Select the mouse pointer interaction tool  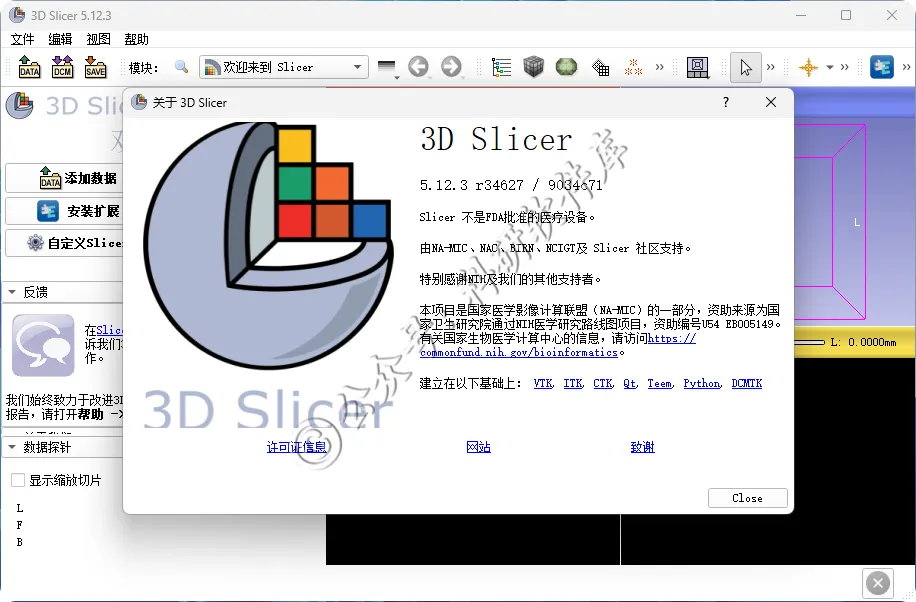click(746, 67)
